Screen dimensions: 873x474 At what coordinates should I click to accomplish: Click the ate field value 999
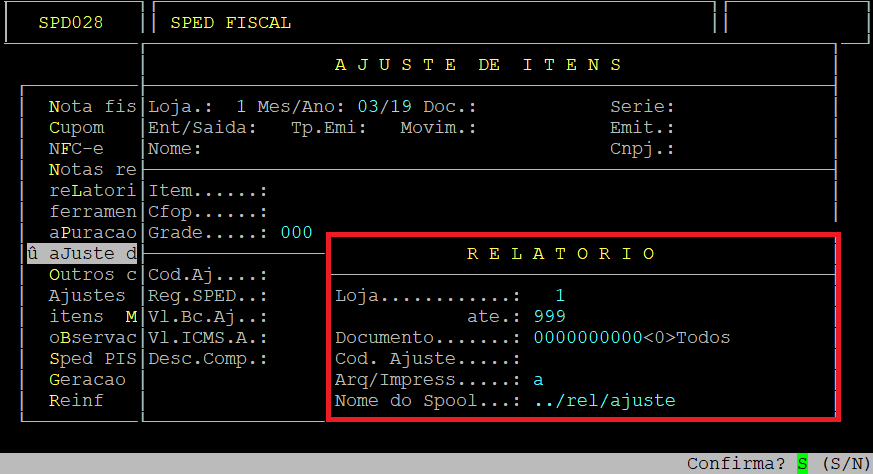coord(550,317)
